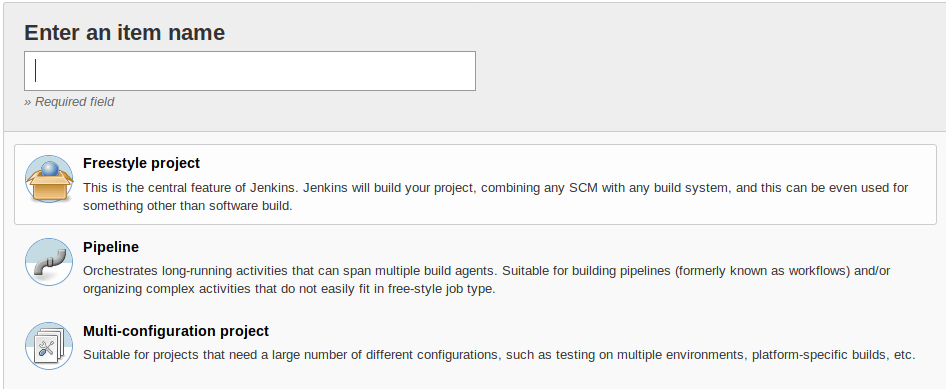The width and height of the screenshot is (946, 389).
Task: Click 'Orchestrates long-running activities' description
Action: pos(486,271)
